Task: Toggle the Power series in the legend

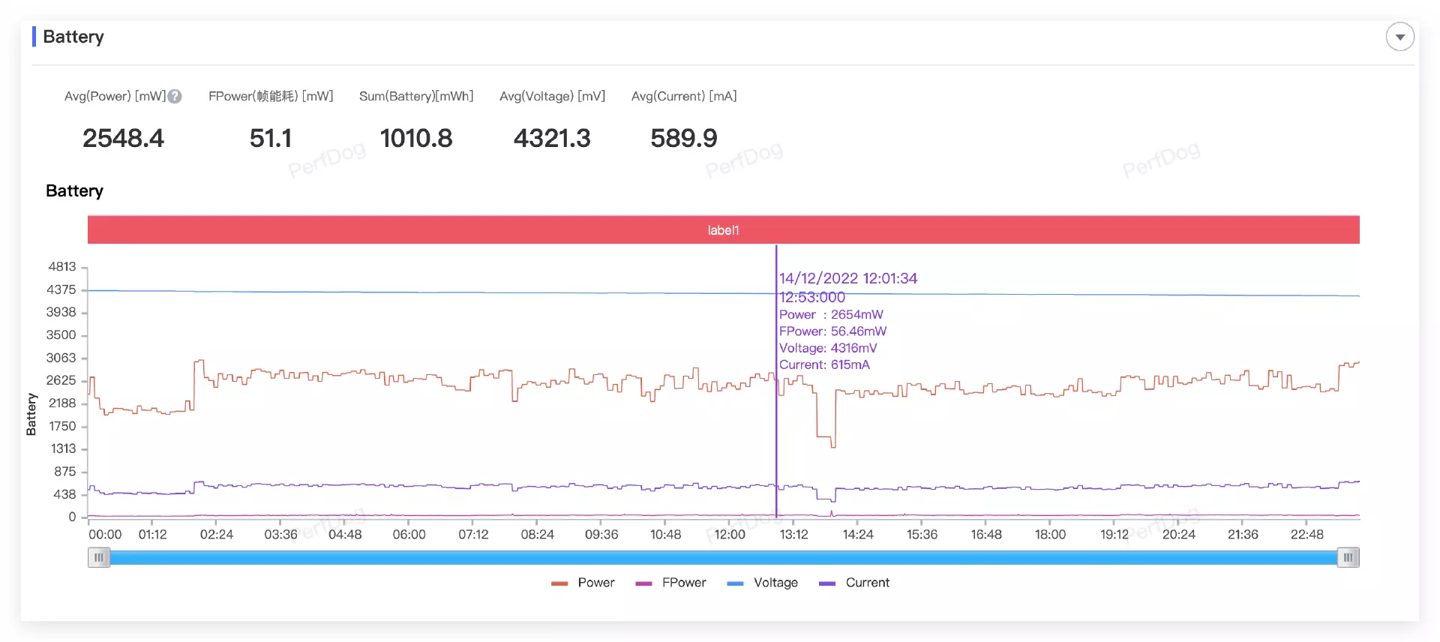Action: (584, 582)
